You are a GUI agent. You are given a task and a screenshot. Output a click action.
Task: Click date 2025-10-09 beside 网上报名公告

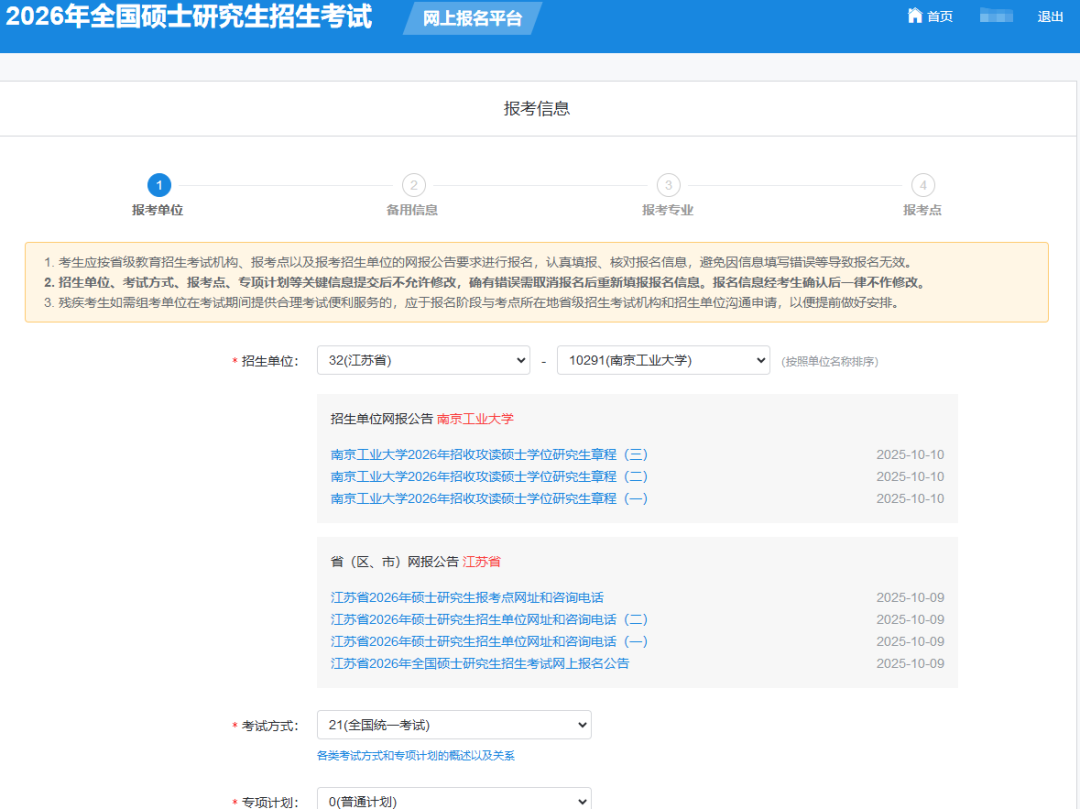tap(910, 664)
